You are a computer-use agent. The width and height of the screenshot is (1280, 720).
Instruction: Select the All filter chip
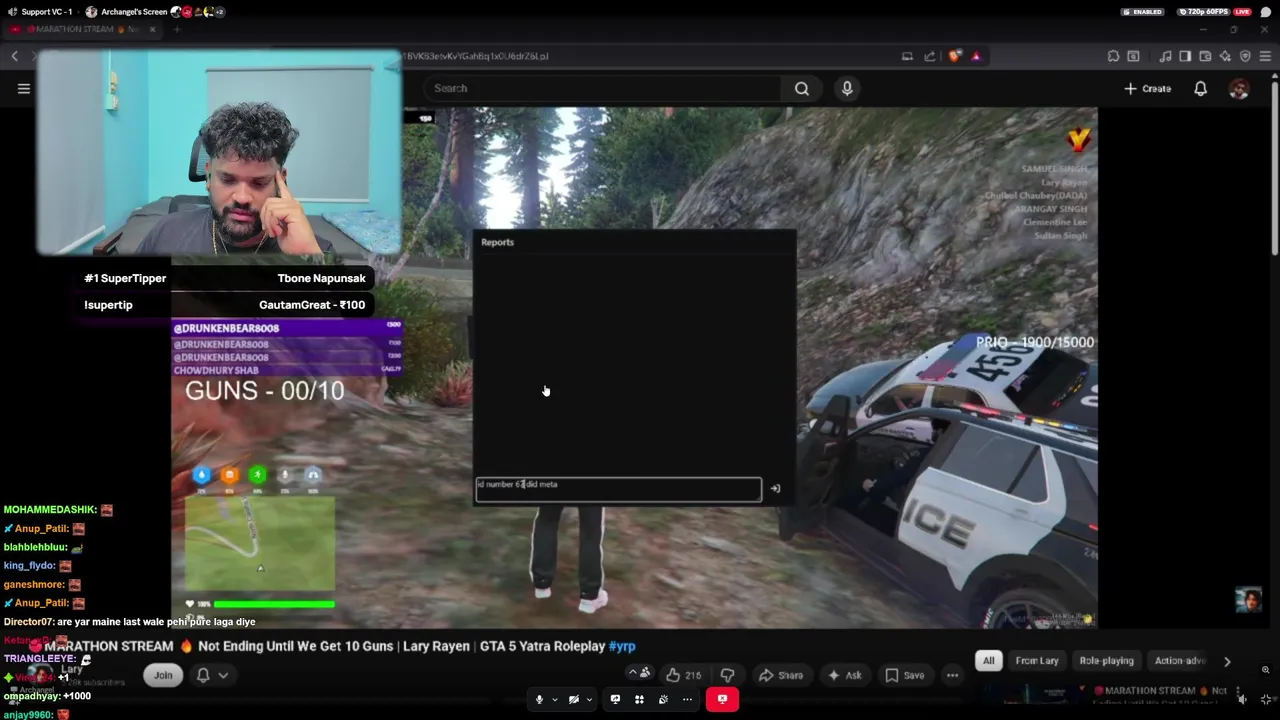pos(988,661)
